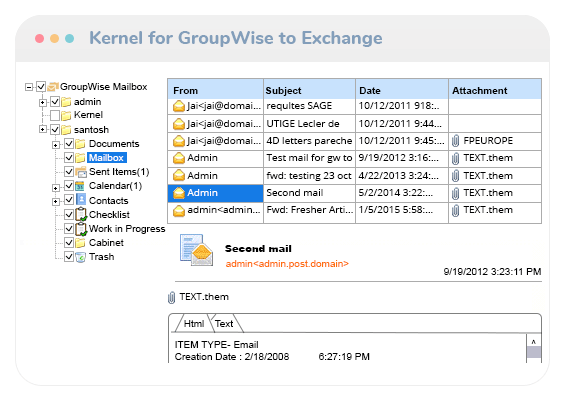Select the Cabinet folder label
565x401 pixels.
point(106,243)
